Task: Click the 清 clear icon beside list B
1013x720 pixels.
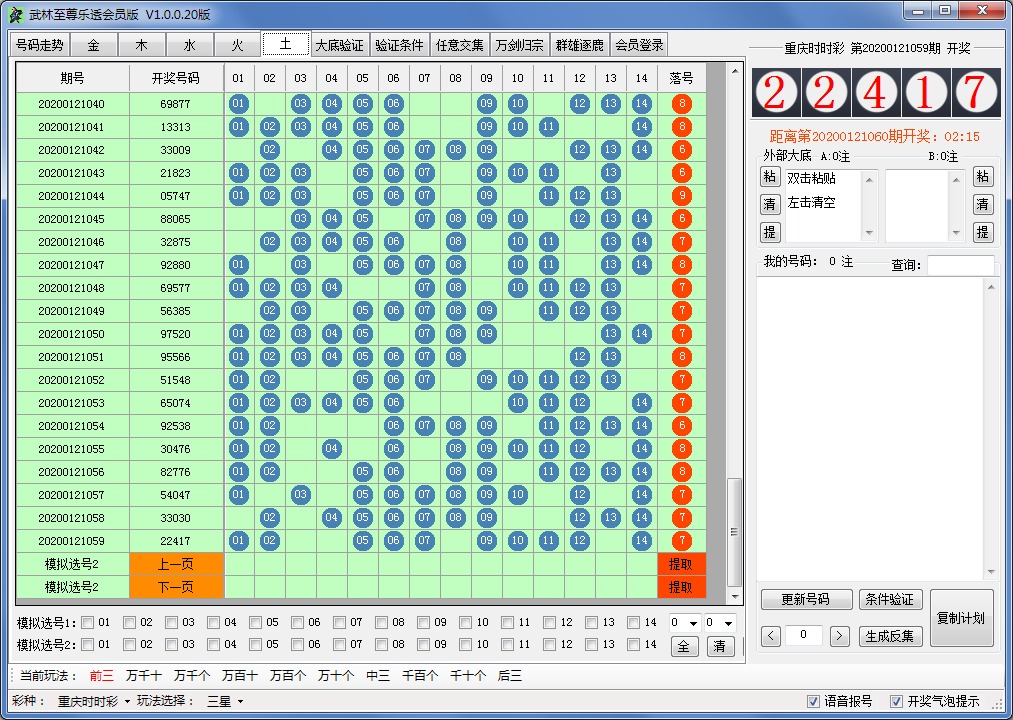Action: point(983,204)
